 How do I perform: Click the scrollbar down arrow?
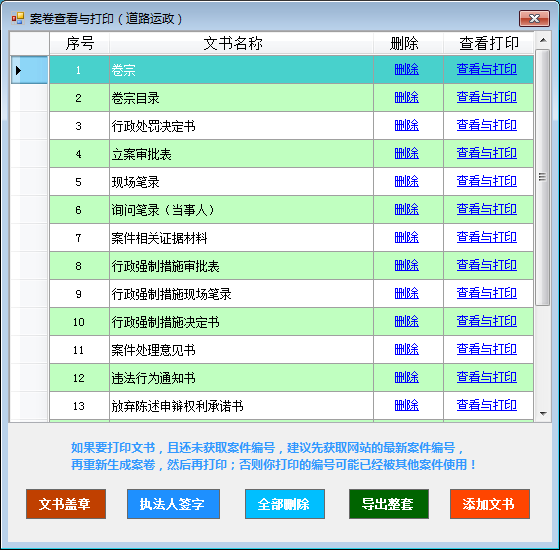pos(543,414)
